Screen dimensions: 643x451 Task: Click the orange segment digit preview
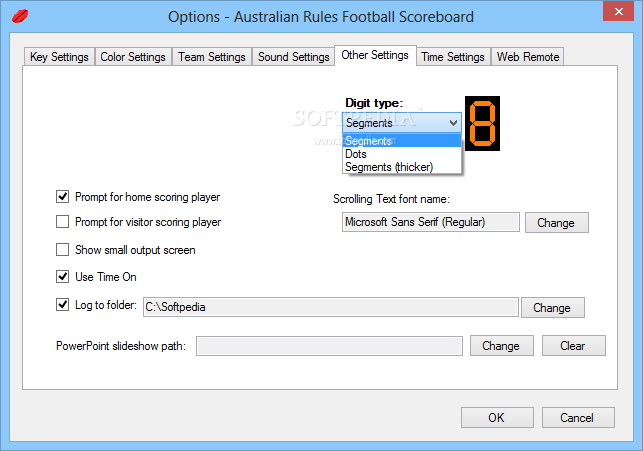[482, 123]
